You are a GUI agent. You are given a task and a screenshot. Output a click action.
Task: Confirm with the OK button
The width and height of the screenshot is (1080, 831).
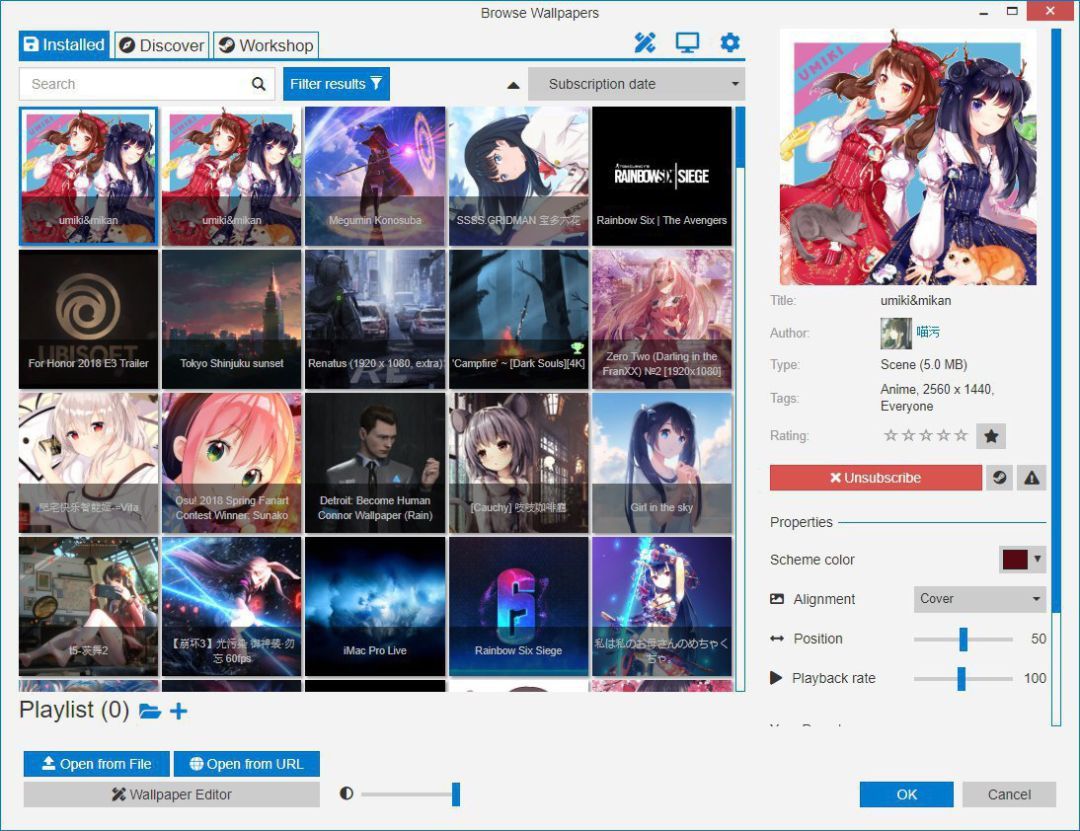click(x=906, y=794)
